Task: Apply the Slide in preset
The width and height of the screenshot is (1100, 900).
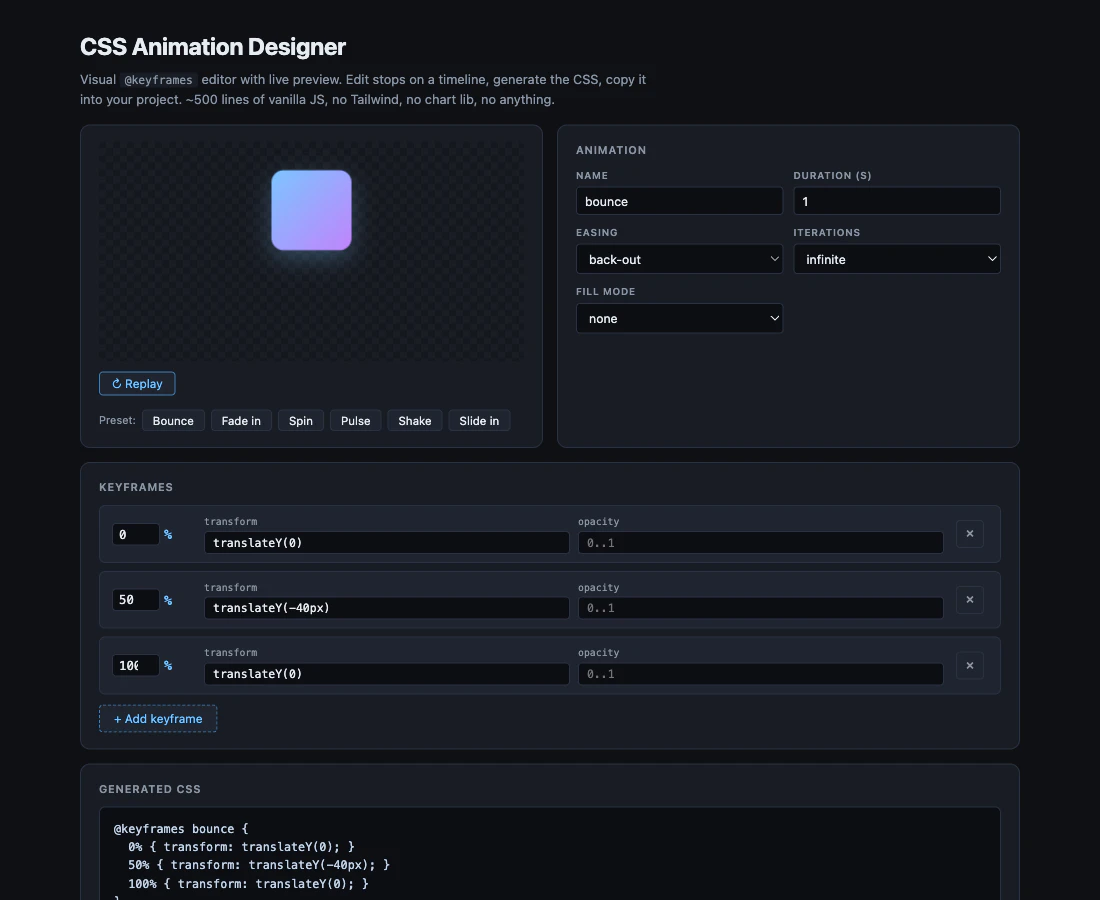Action: click(479, 421)
